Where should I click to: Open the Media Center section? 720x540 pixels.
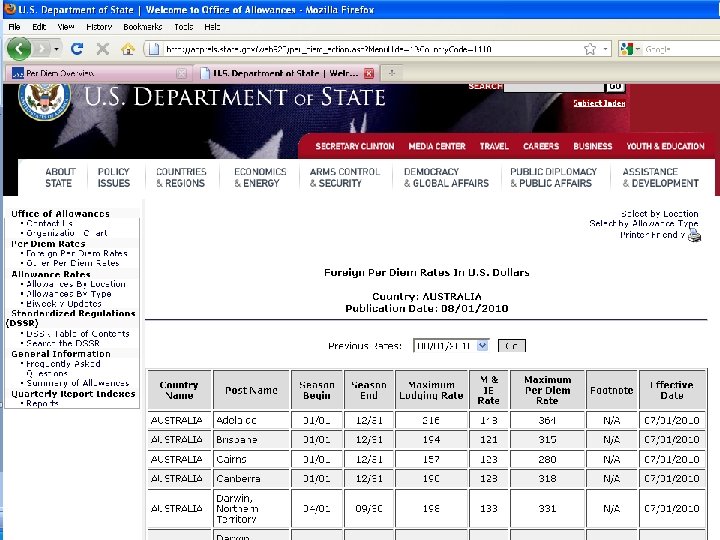point(437,146)
